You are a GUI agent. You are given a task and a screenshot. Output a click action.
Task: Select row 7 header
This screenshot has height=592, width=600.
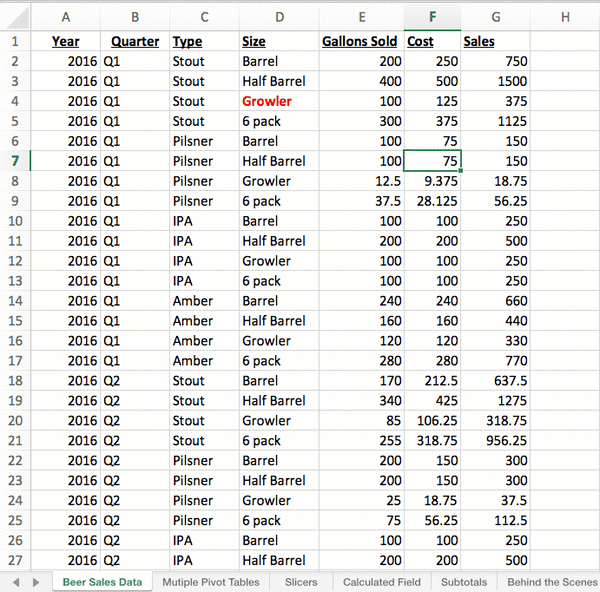(15, 161)
